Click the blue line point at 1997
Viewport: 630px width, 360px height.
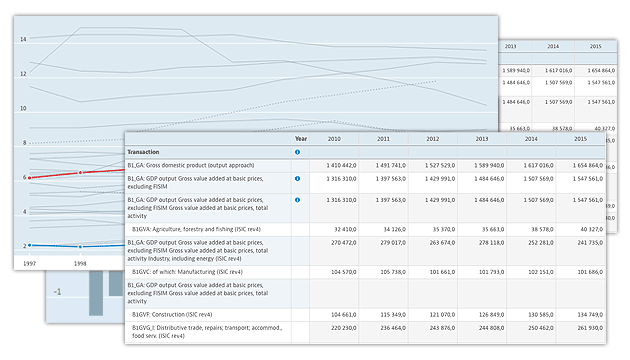point(30,245)
